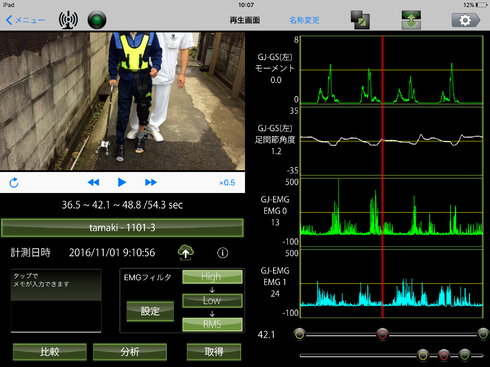
Task: Tap the green status indicator light
Action: point(97,20)
